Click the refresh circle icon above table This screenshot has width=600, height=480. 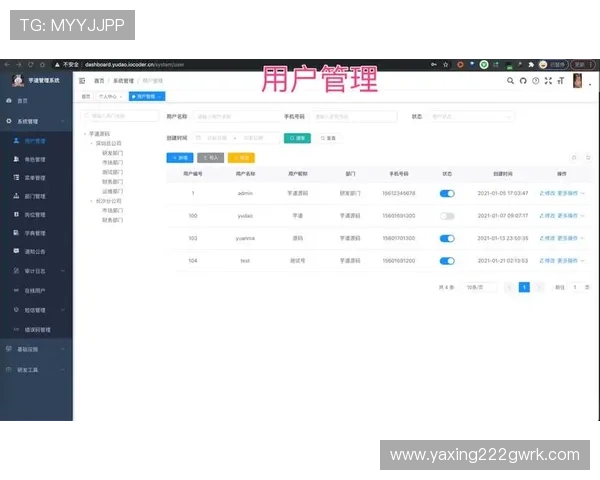pyautogui.click(x=588, y=158)
